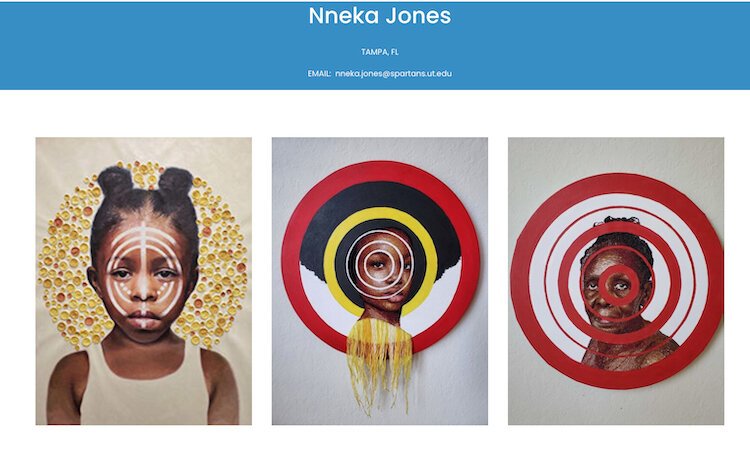The image size is (750, 450).
Task: Click the yellow ring in the middle painting
Action: coord(381,214)
